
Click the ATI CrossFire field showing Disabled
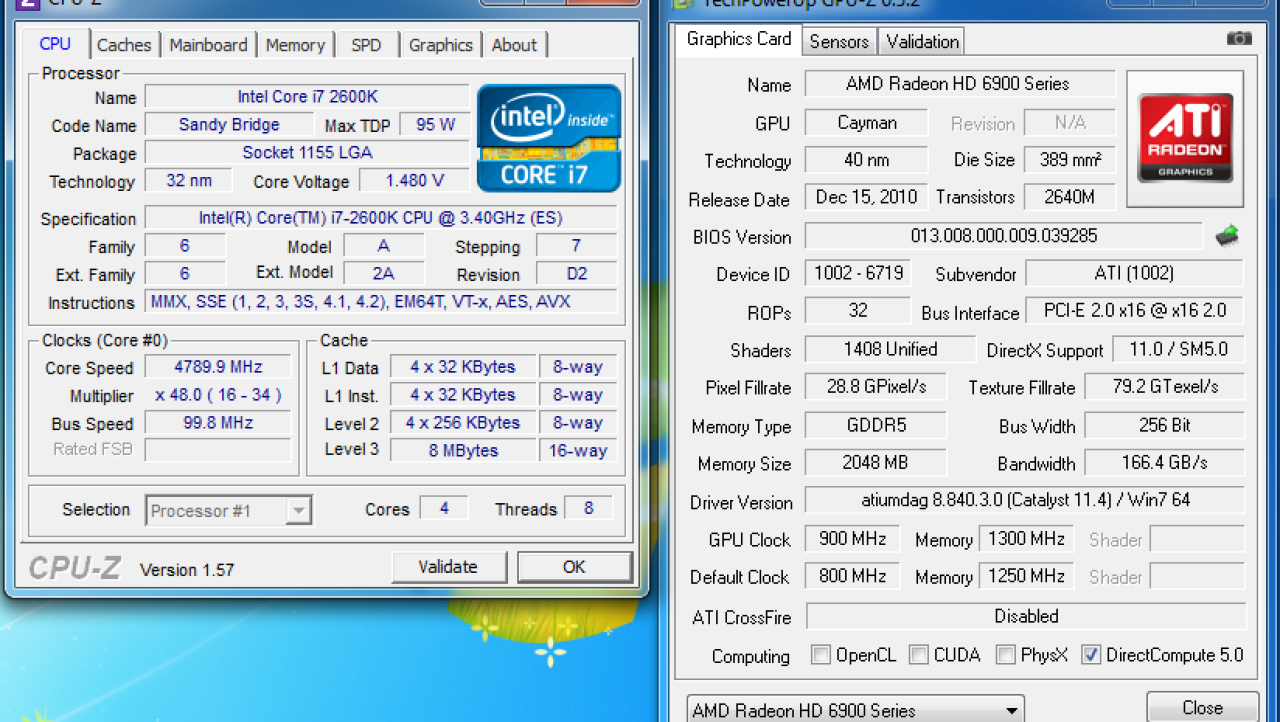coord(1026,616)
